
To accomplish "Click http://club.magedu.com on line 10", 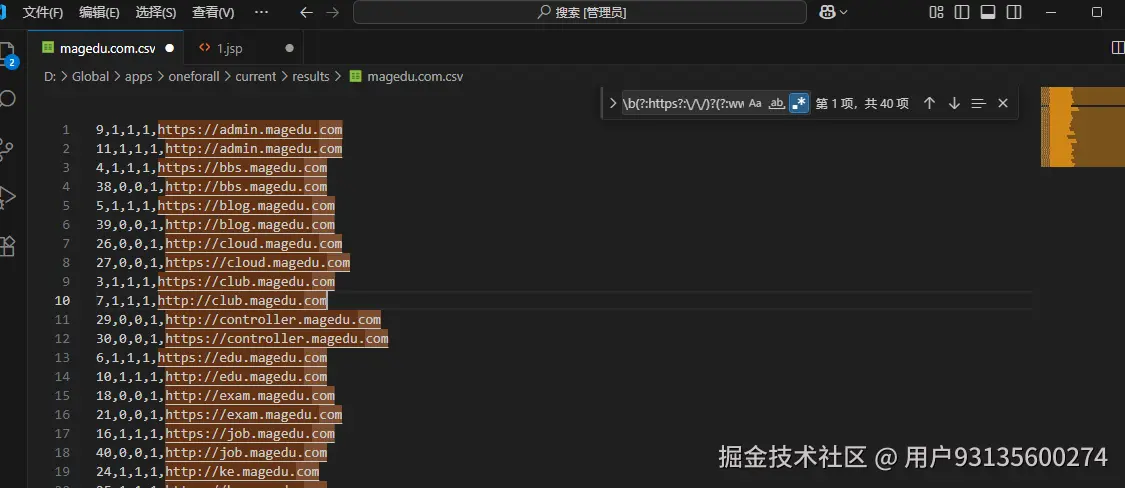I will (x=243, y=301).
